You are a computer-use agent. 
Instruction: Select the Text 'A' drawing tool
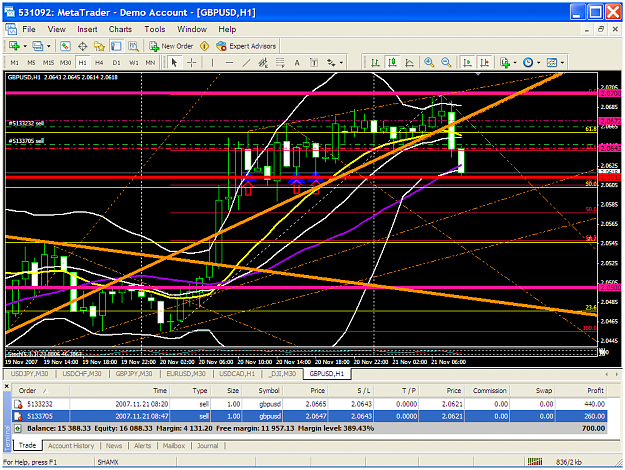297,63
